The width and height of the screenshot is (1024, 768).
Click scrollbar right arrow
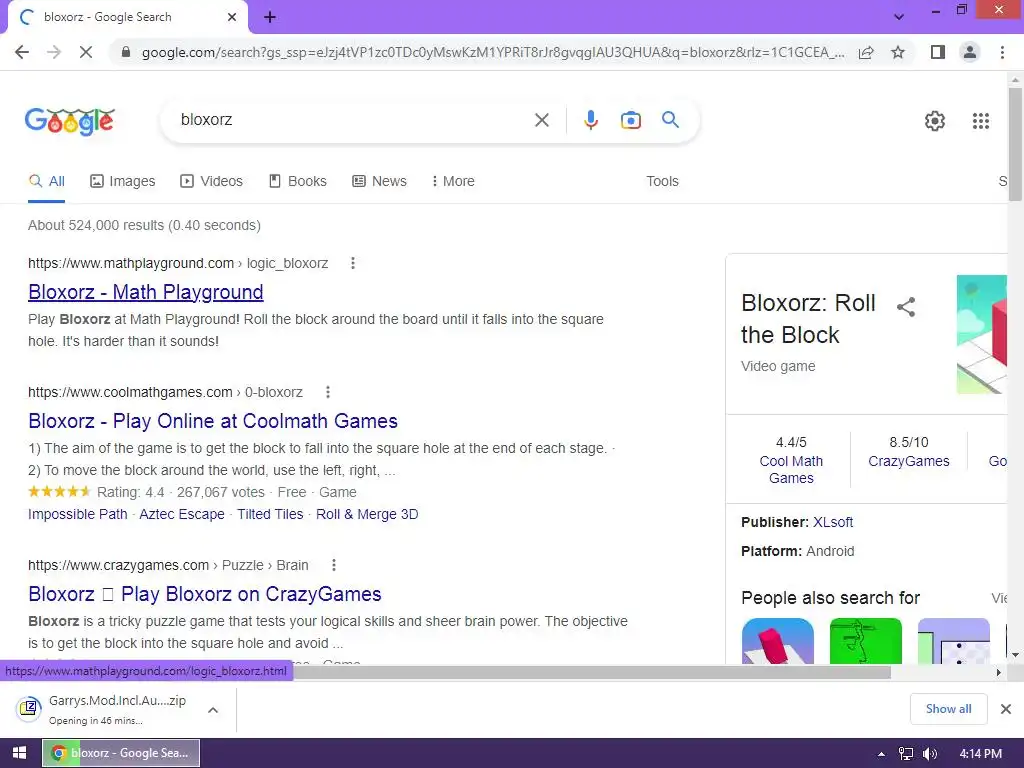[x=998, y=672]
